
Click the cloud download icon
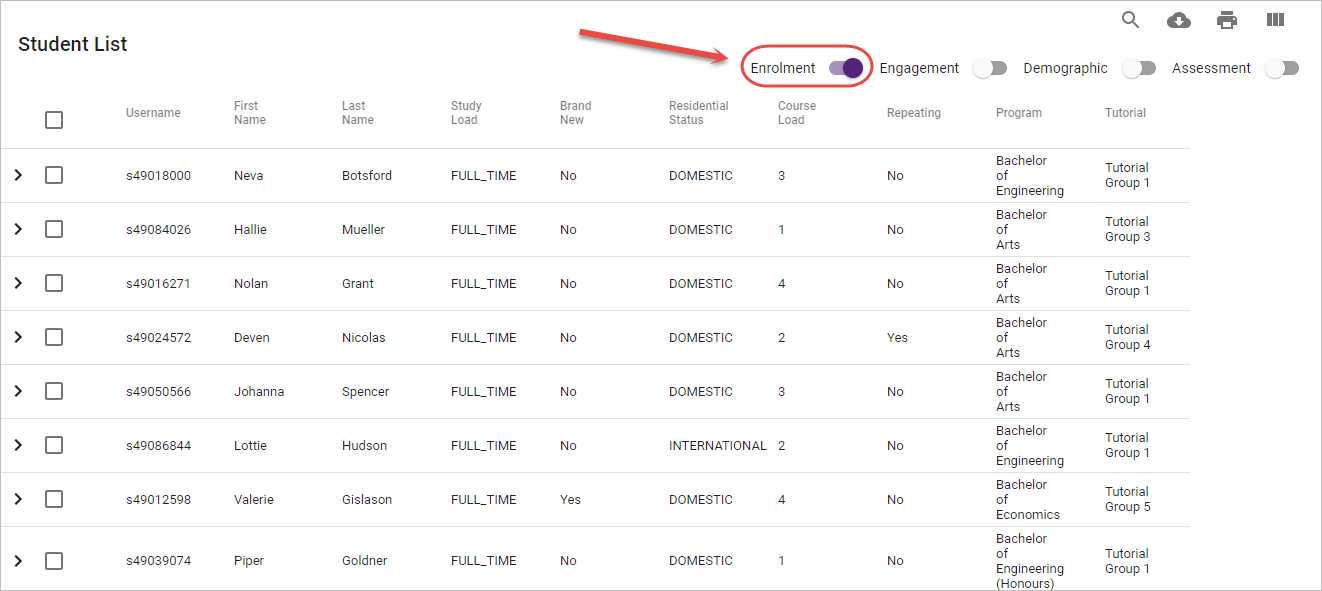pyautogui.click(x=1179, y=20)
